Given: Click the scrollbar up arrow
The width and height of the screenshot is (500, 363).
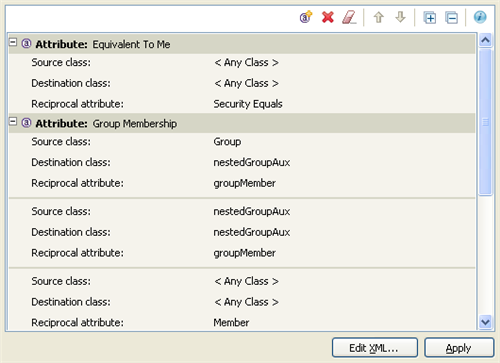Looking at the screenshot, I should 485,40.
